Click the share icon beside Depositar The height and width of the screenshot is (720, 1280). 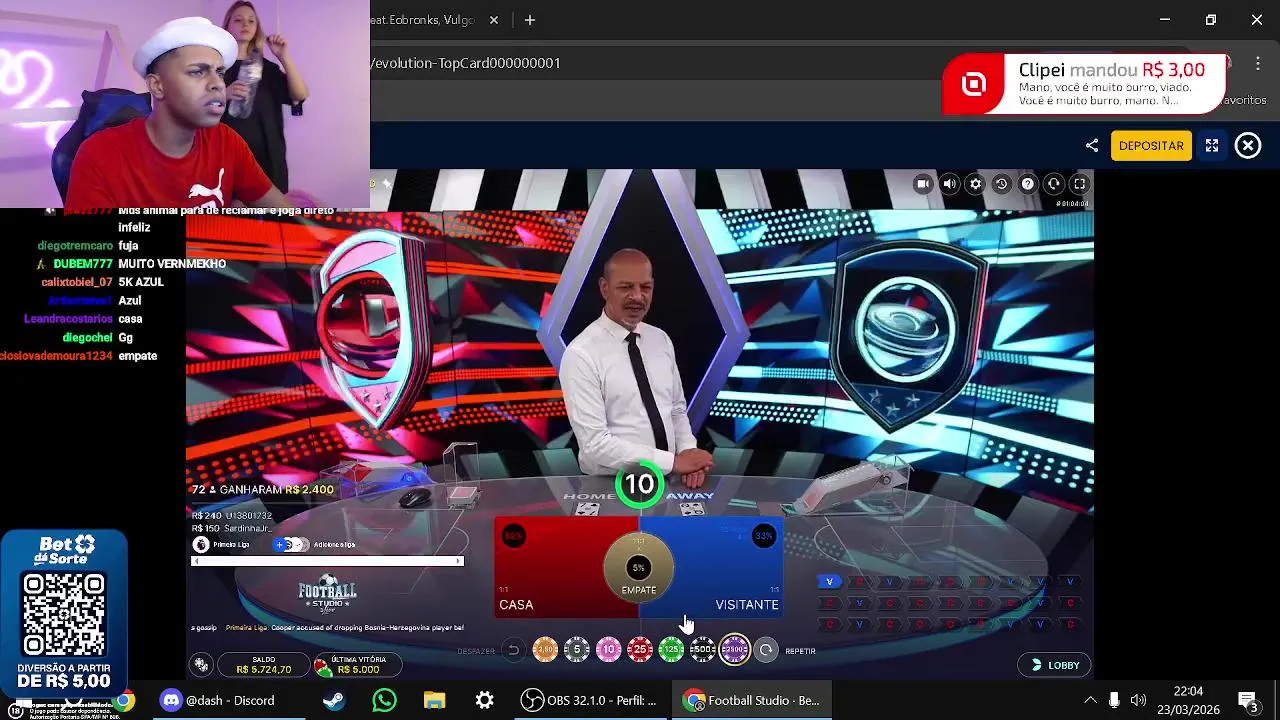tap(1092, 145)
